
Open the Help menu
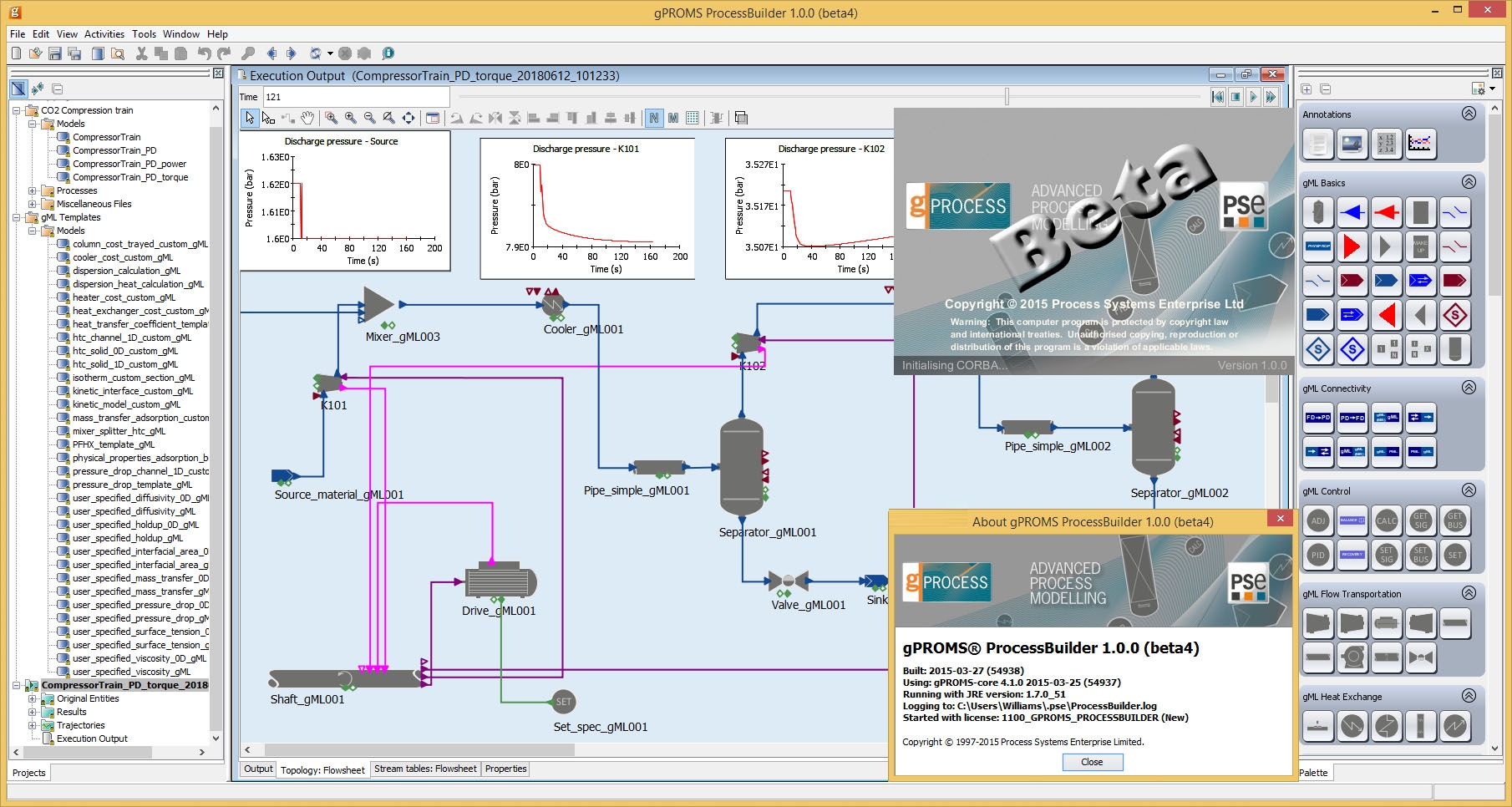(217, 34)
